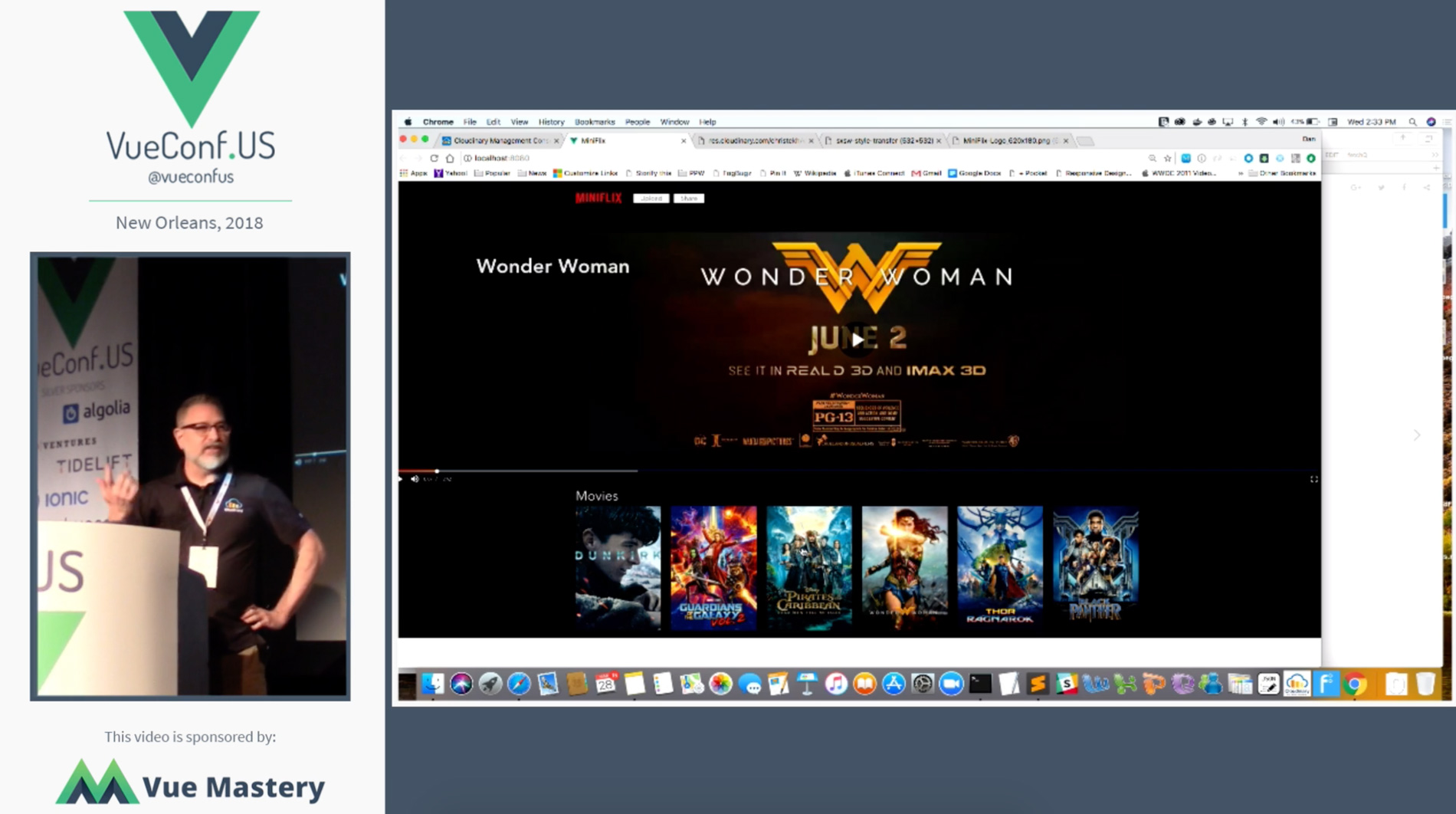Screen dimensions: 1456x814
Task: Click small play control below the video
Action: (401, 479)
